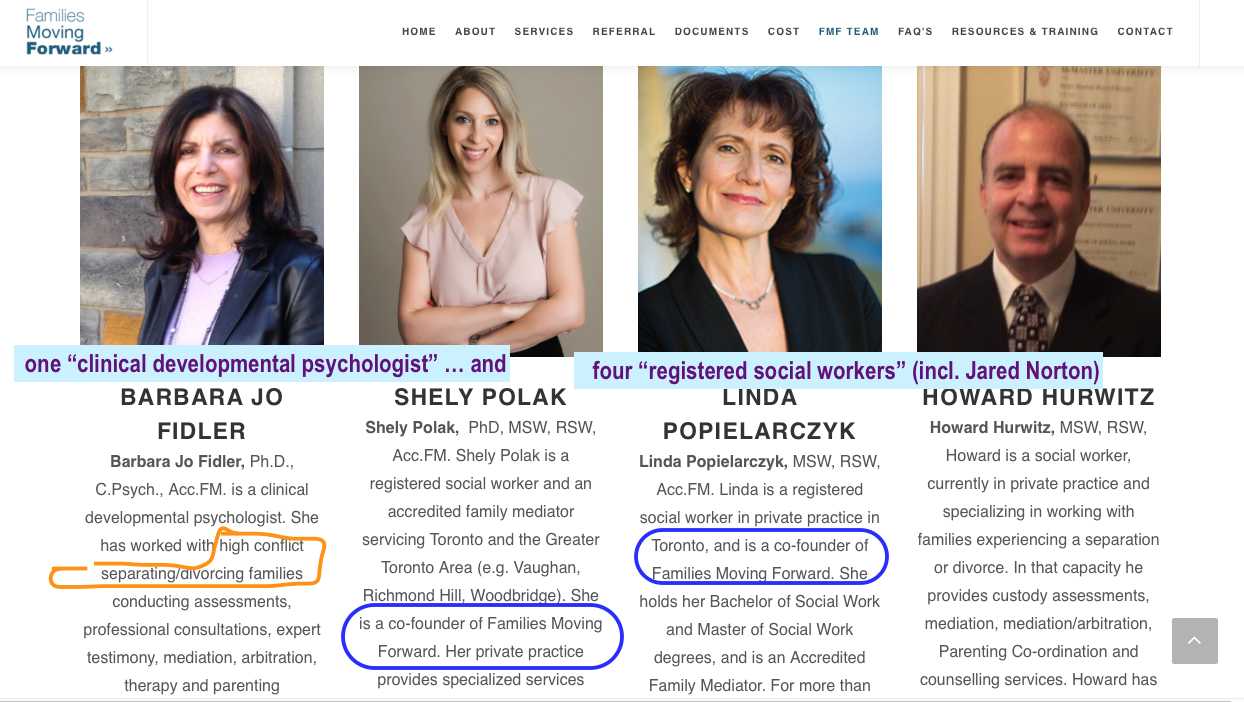
Task: Click the Howard Hurwitz name heading
Action: (x=1039, y=397)
